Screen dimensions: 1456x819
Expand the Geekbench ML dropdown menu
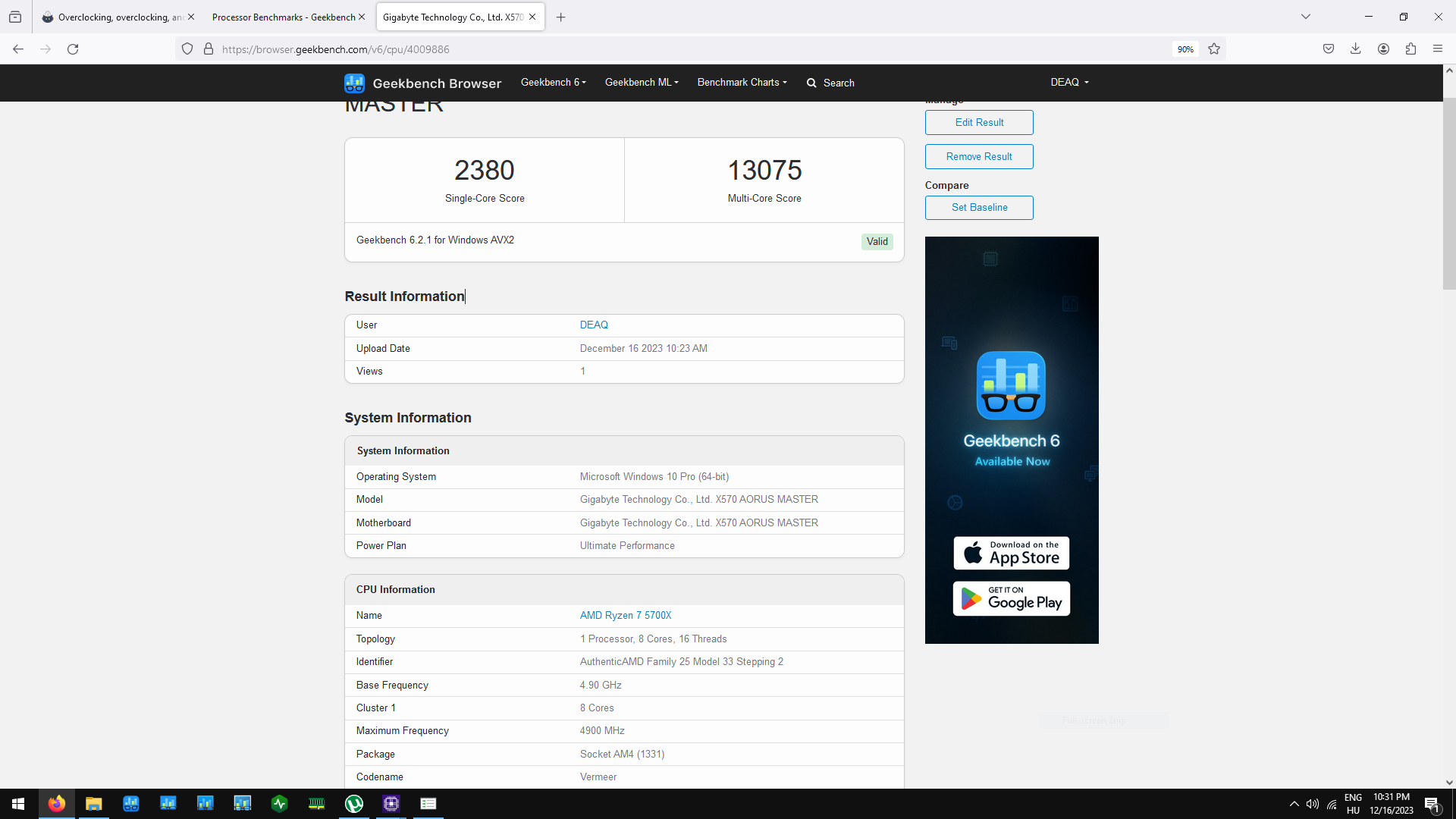(x=642, y=83)
